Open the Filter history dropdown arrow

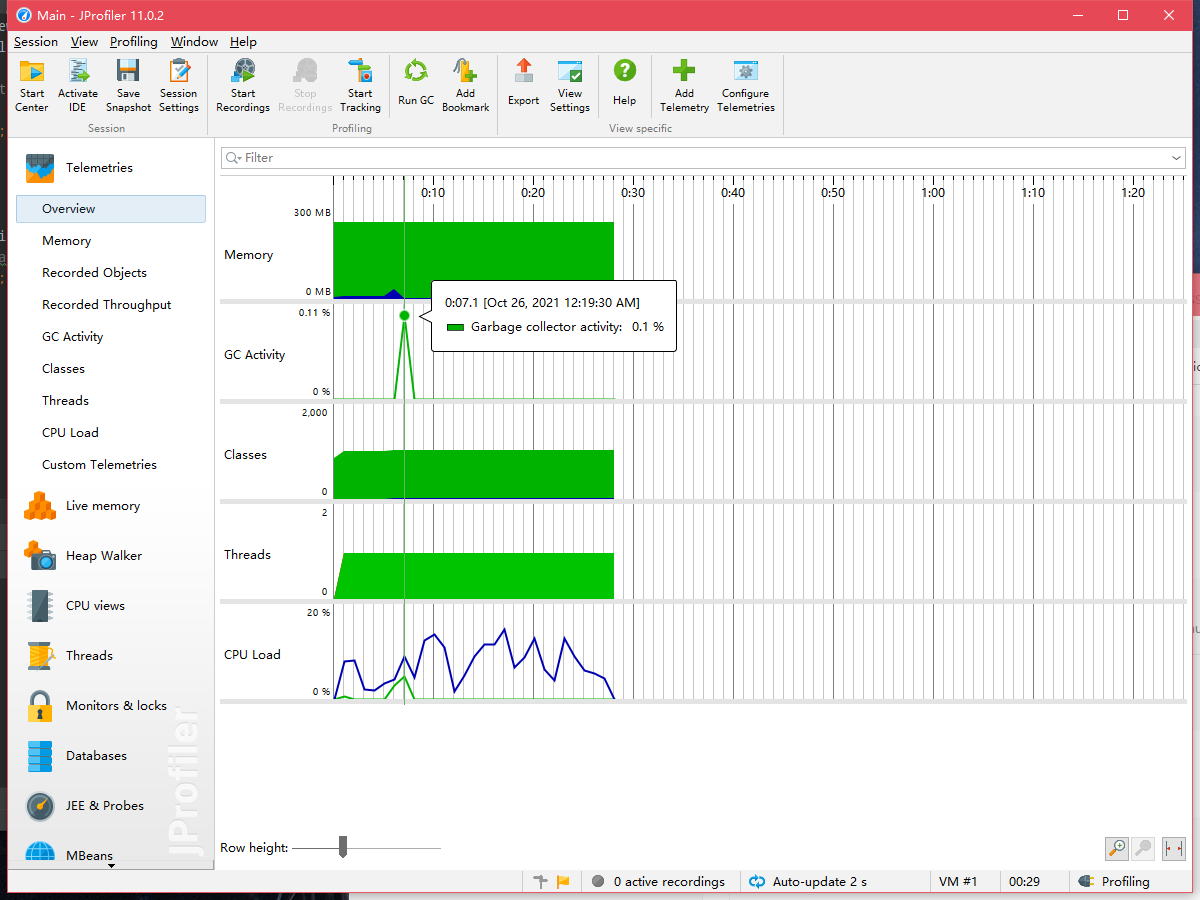[1177, 158]
